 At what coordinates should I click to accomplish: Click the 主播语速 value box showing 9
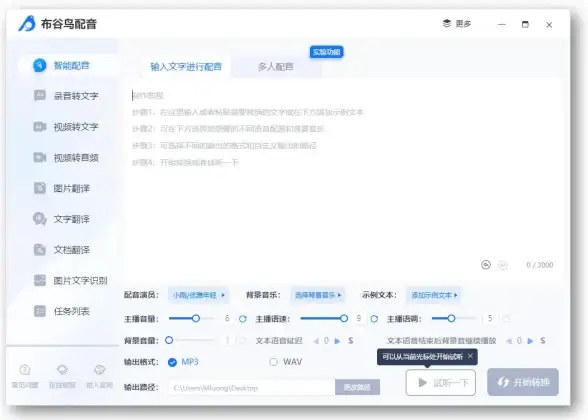(x=359, y=318)
